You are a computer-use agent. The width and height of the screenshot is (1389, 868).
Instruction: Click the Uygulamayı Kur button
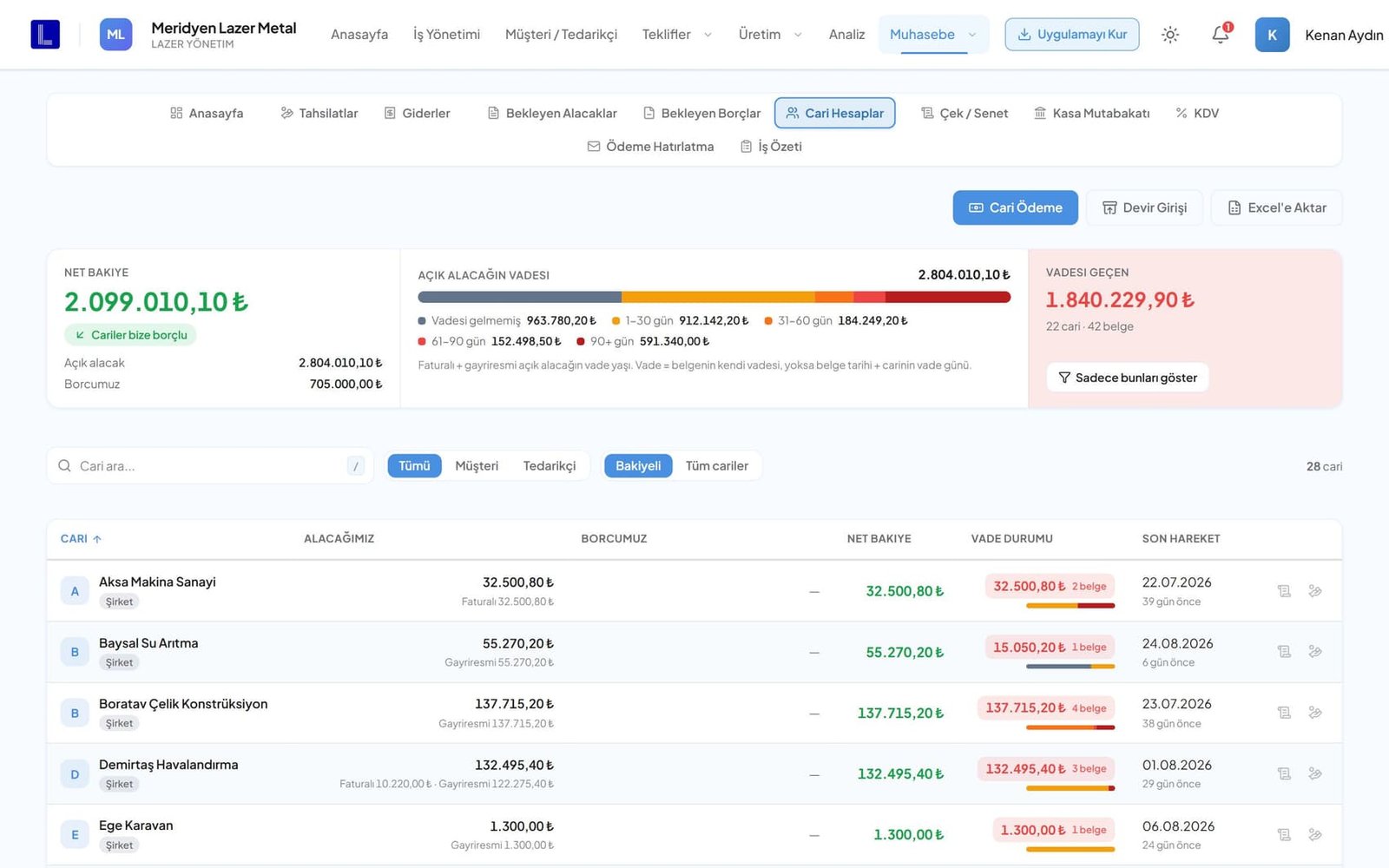tap(1072, 35)
